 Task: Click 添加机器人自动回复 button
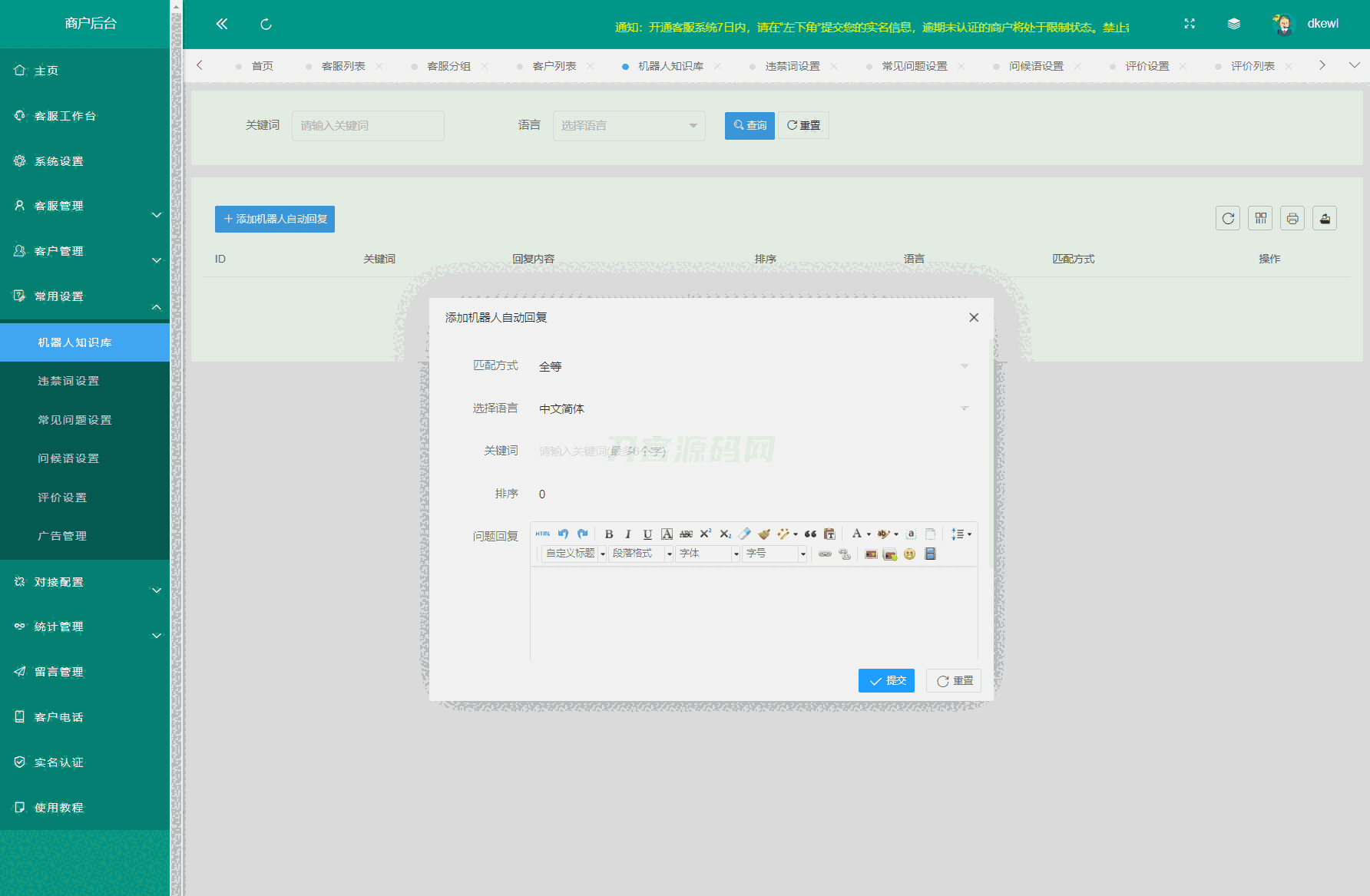coord(275,219)
